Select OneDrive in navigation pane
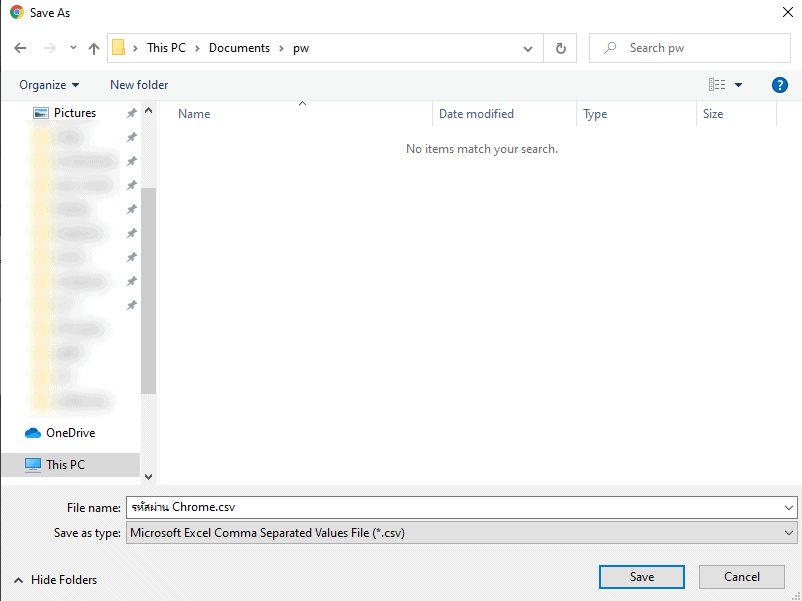The width and height of the screenshot is (802, 601). [70, 433]
